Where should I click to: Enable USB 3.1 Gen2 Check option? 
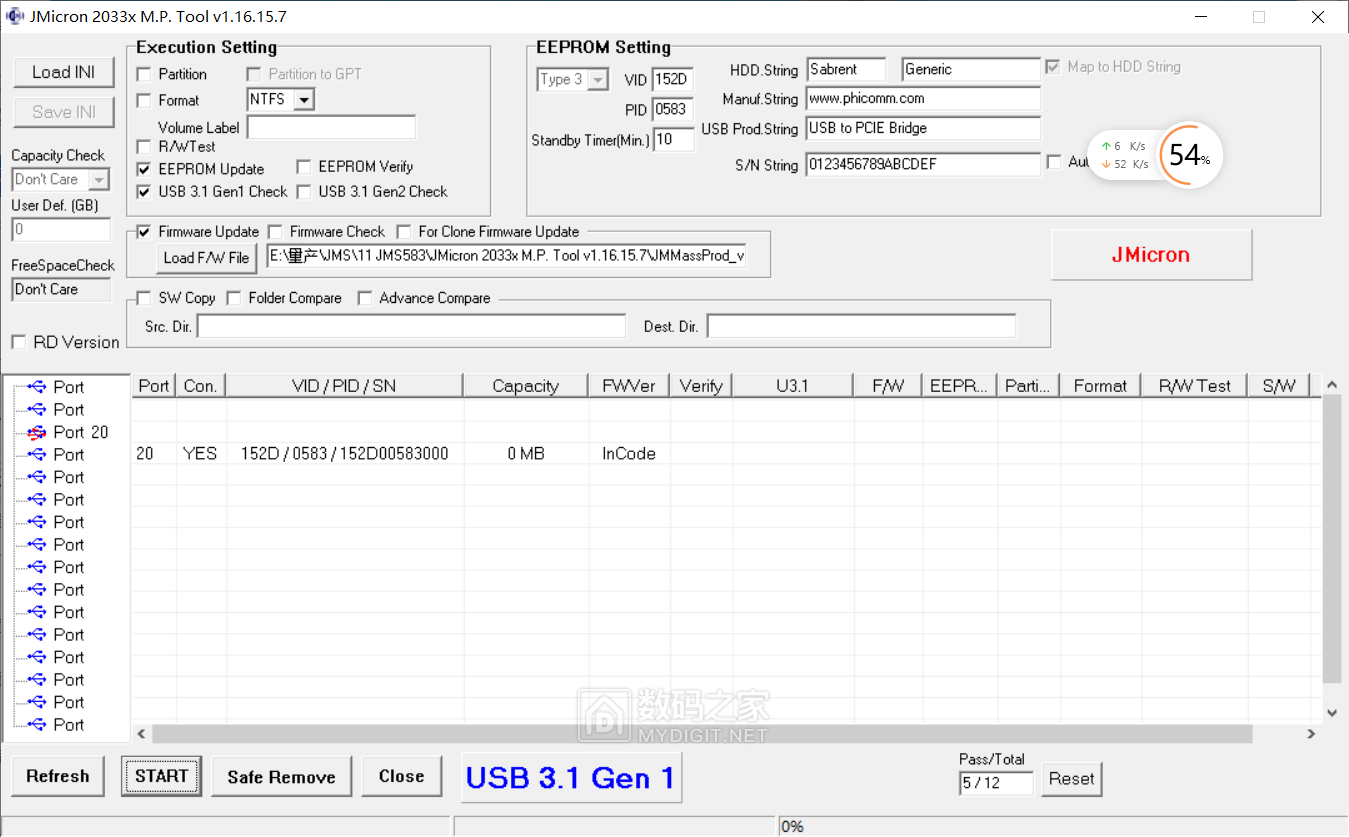point(304,192)
